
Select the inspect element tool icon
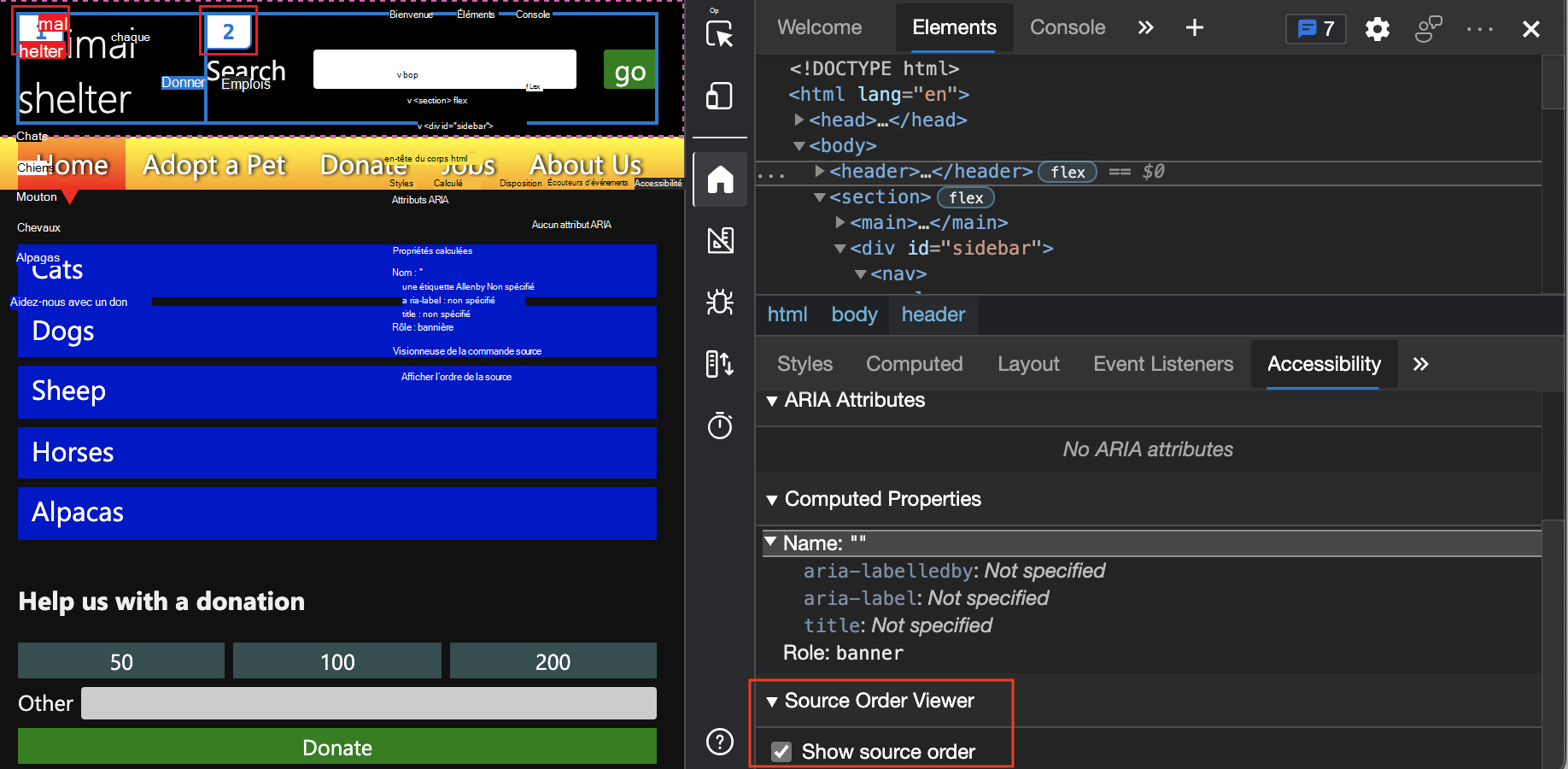[x=720, y=33]
